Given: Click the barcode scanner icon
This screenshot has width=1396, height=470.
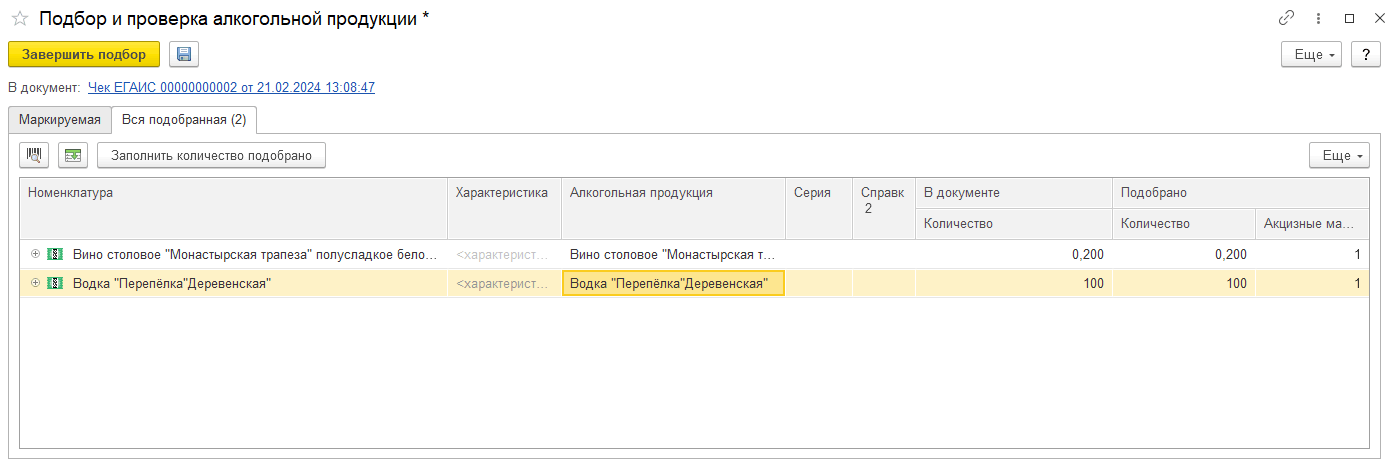Looking at the screenshot, I should point(36,155).
